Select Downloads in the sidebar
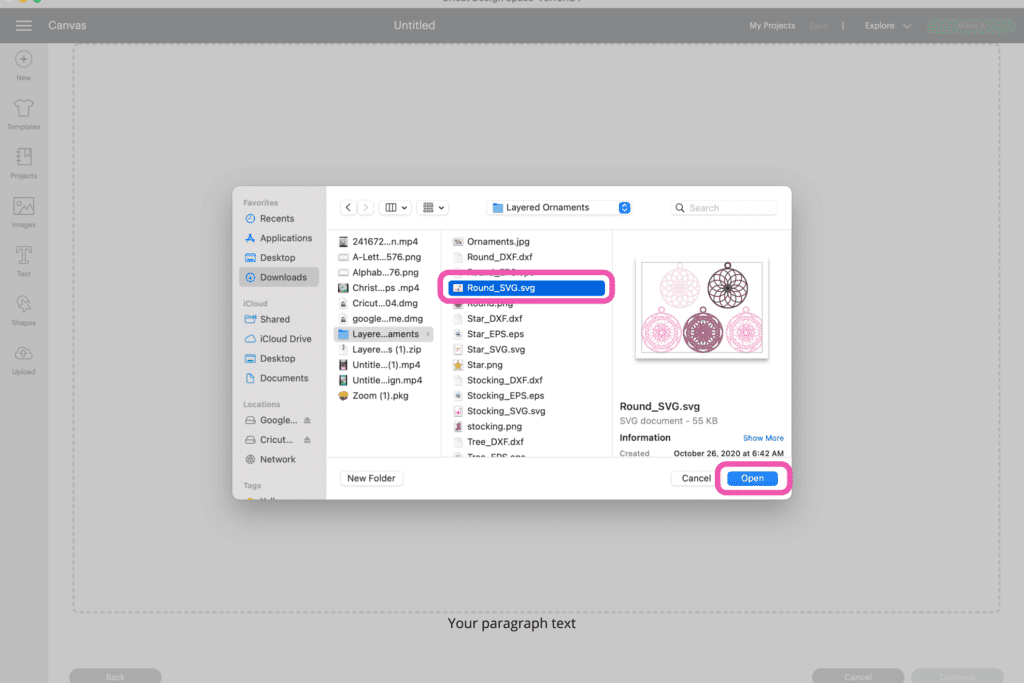 coord(279,278)
